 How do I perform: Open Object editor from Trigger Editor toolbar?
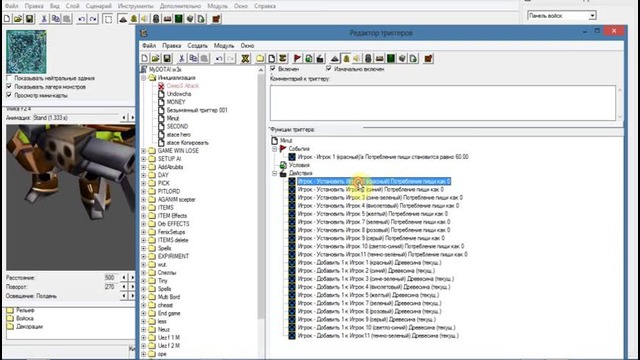tap(368, 59)
